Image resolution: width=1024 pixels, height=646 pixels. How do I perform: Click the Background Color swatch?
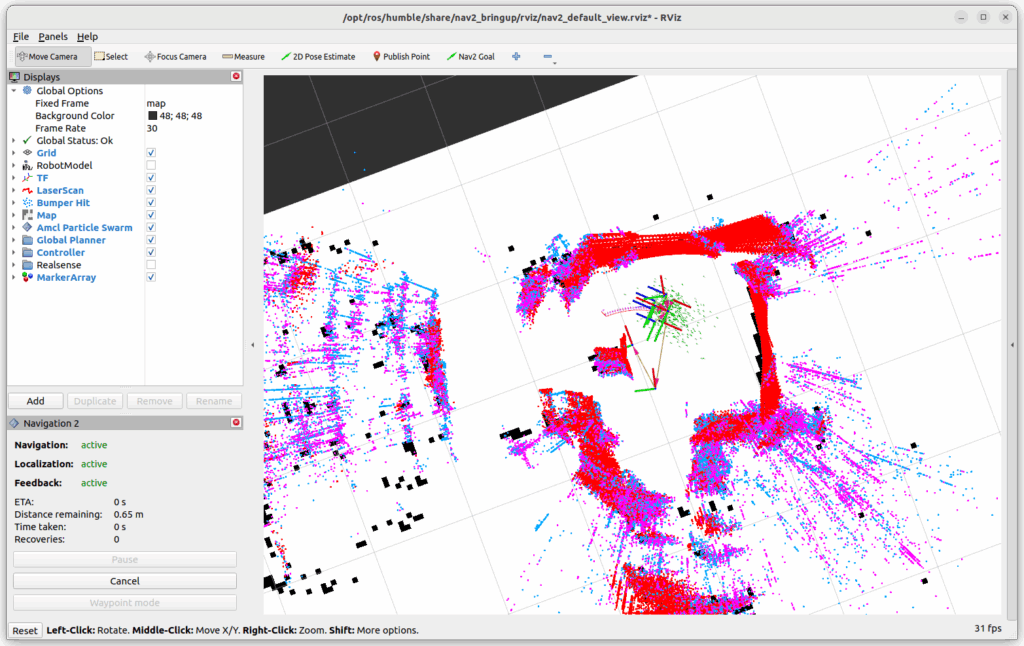[x=152, y=116]
